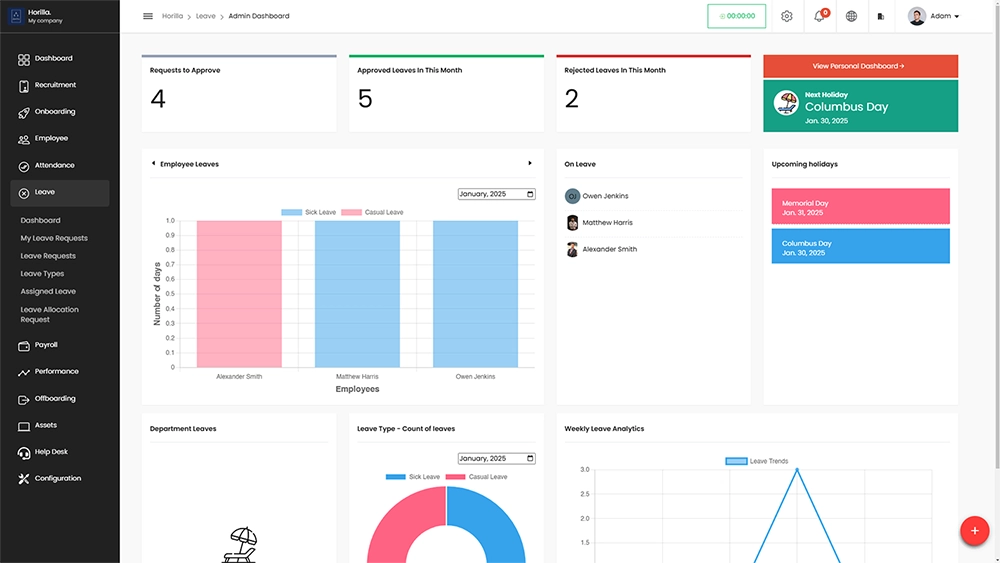Open the Leave Type chart month picker
Screen dimensions: 1000x563
click(496, 459)
